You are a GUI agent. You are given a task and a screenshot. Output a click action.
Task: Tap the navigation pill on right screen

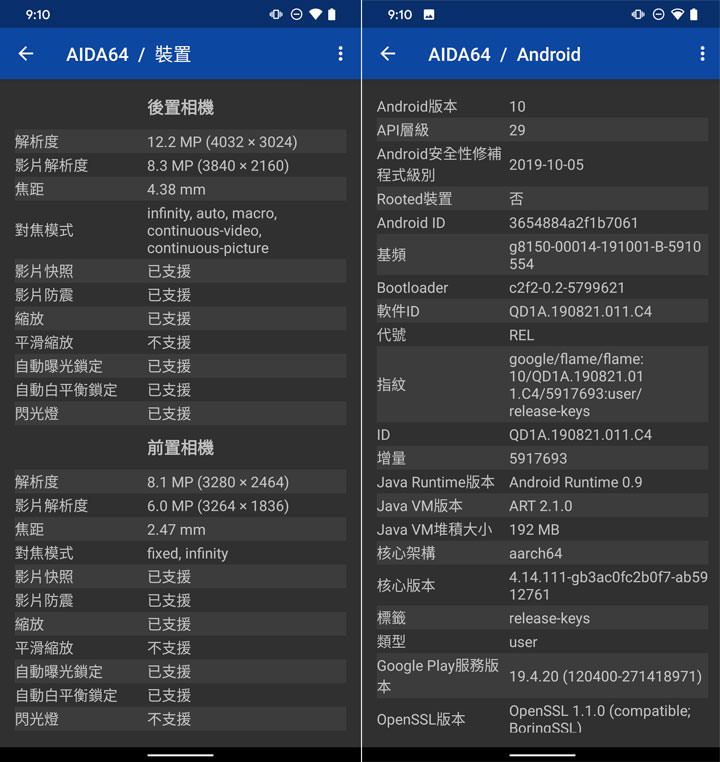click(x=542, y=755)
